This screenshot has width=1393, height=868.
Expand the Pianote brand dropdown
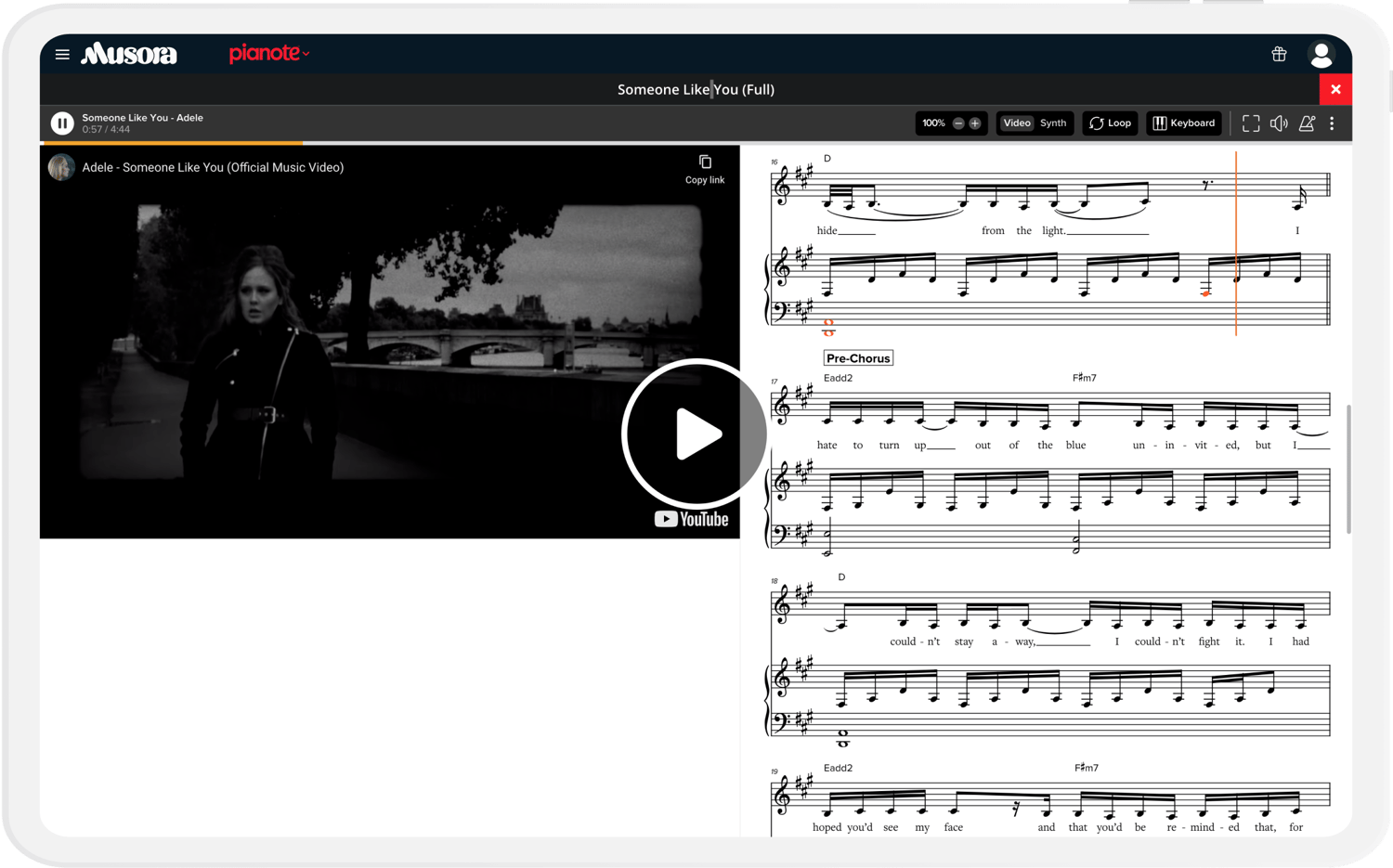pos(269,54)
